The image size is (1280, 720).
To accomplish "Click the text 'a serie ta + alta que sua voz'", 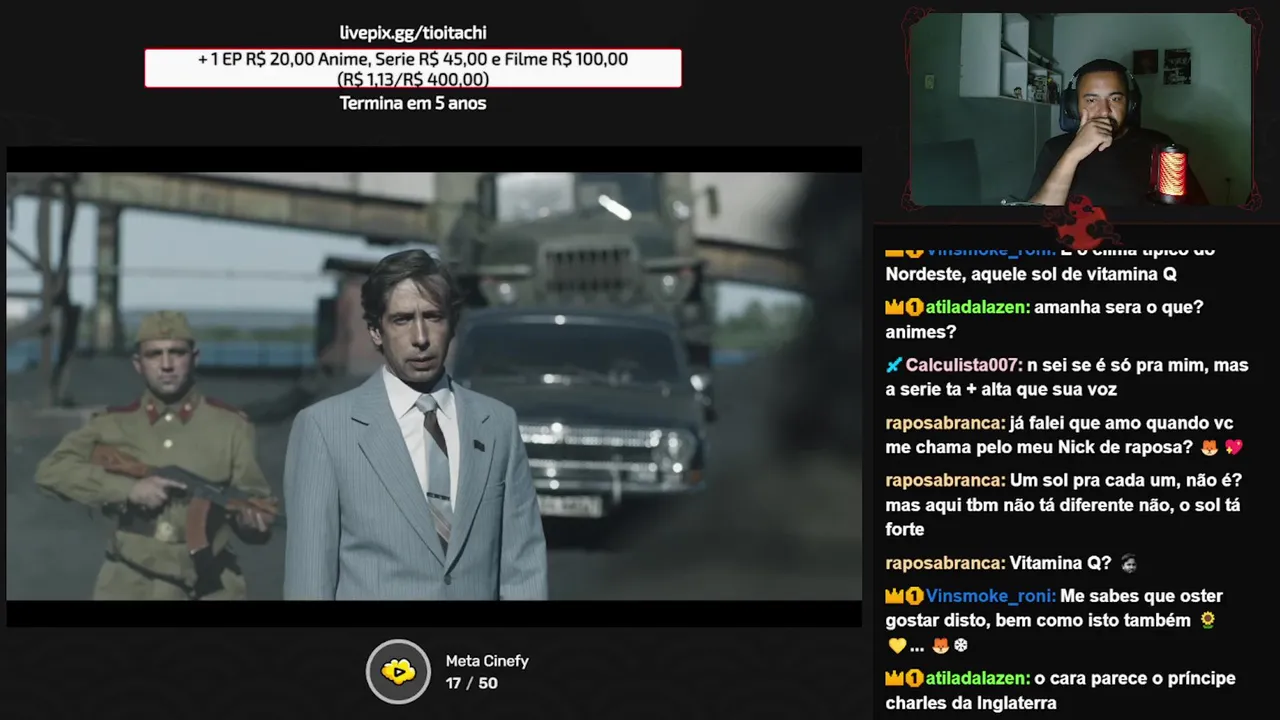I will click(1001, 390).
